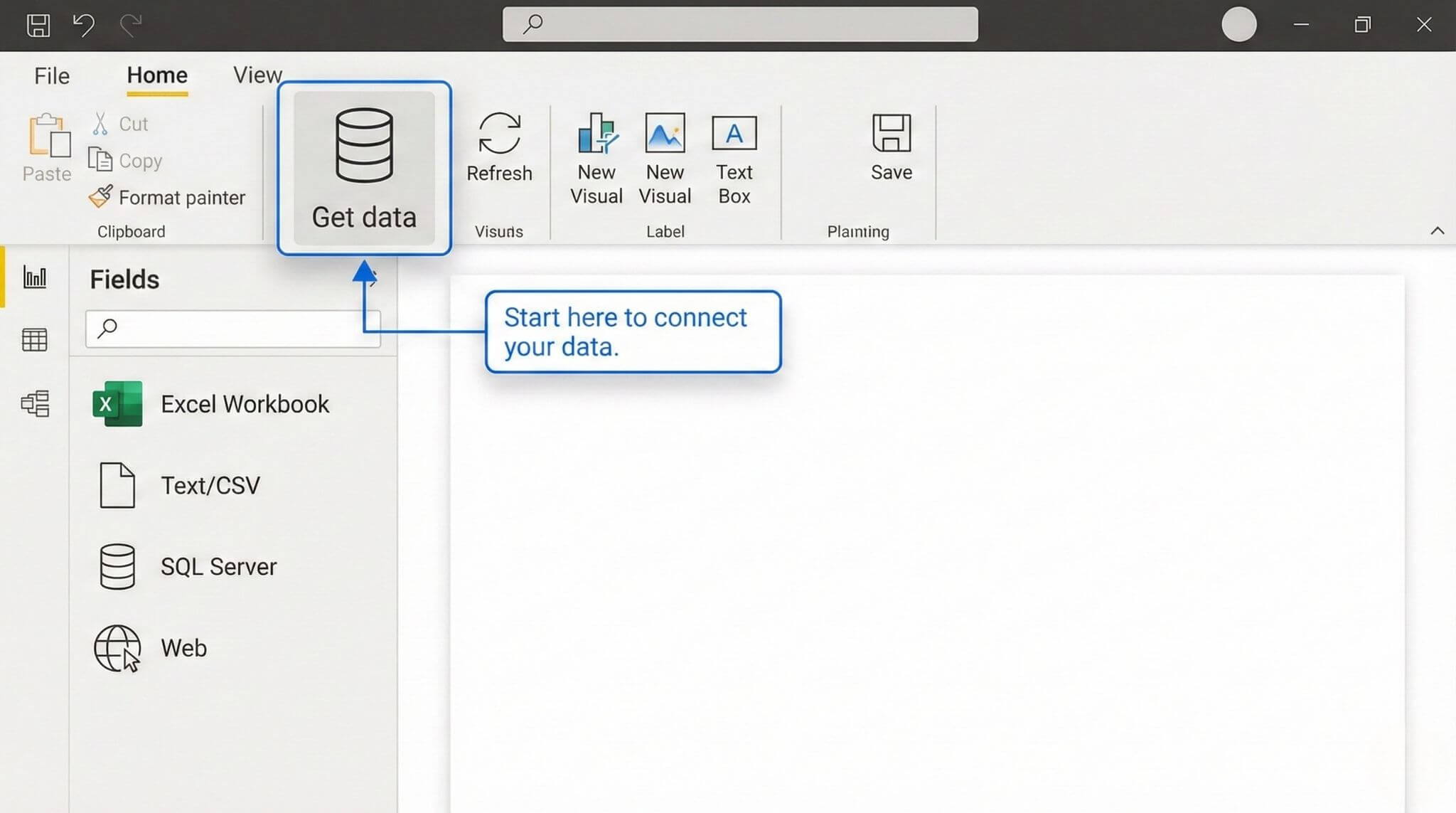Insert a New Visual bar chart
The height and width of the screenshot is (813, 1456).
[x=596, y=135]
